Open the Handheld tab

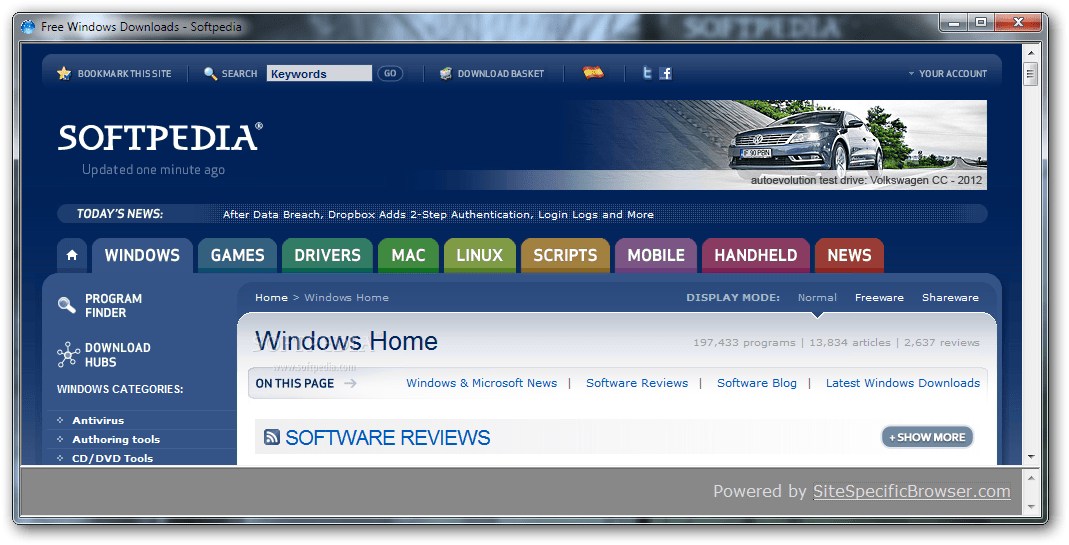[756, 255]
